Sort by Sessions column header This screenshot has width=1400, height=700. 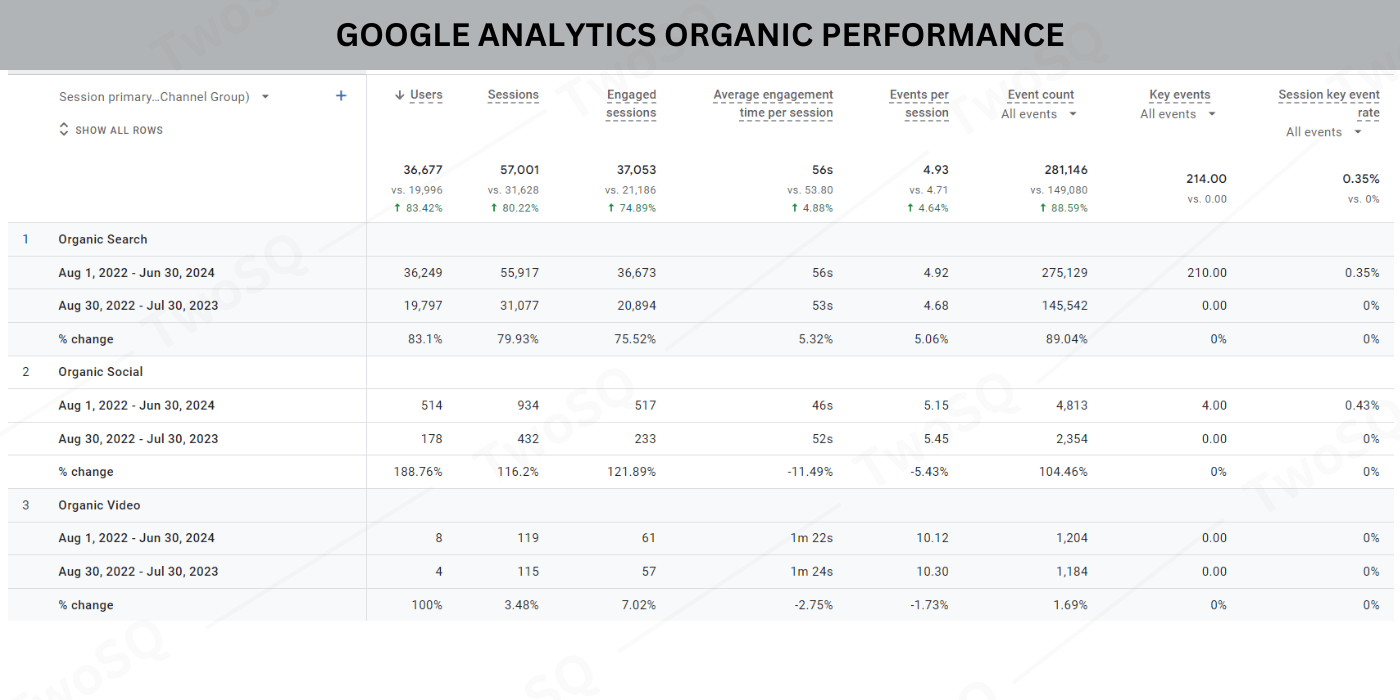(x=513, y=95)
